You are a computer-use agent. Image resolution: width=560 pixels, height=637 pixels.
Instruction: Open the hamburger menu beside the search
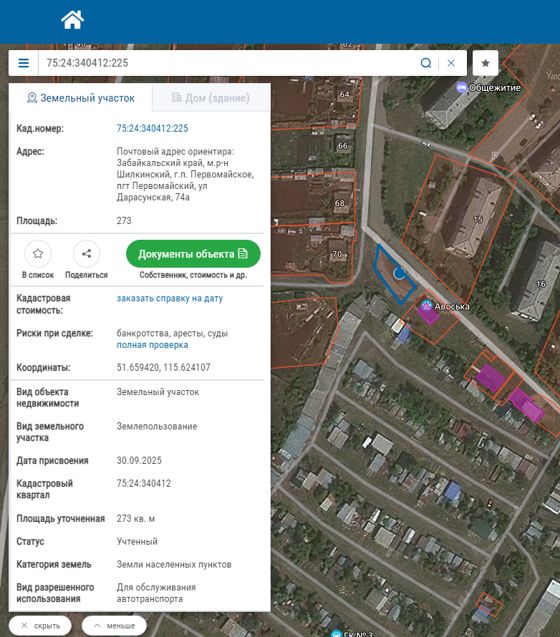(24, 63)
